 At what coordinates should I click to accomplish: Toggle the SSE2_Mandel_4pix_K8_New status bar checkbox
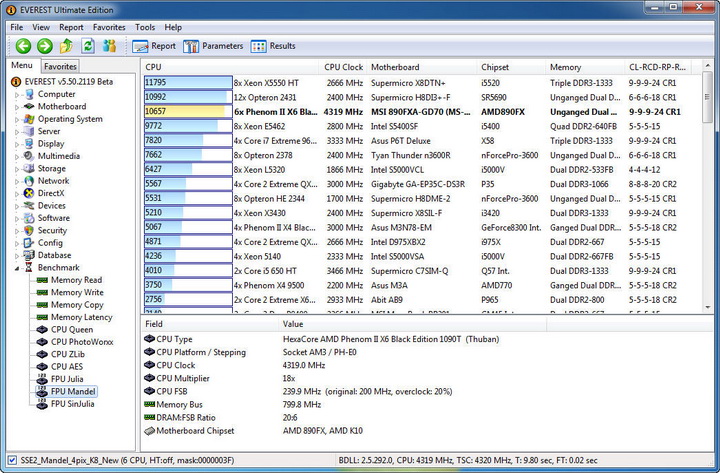point(12,460)
